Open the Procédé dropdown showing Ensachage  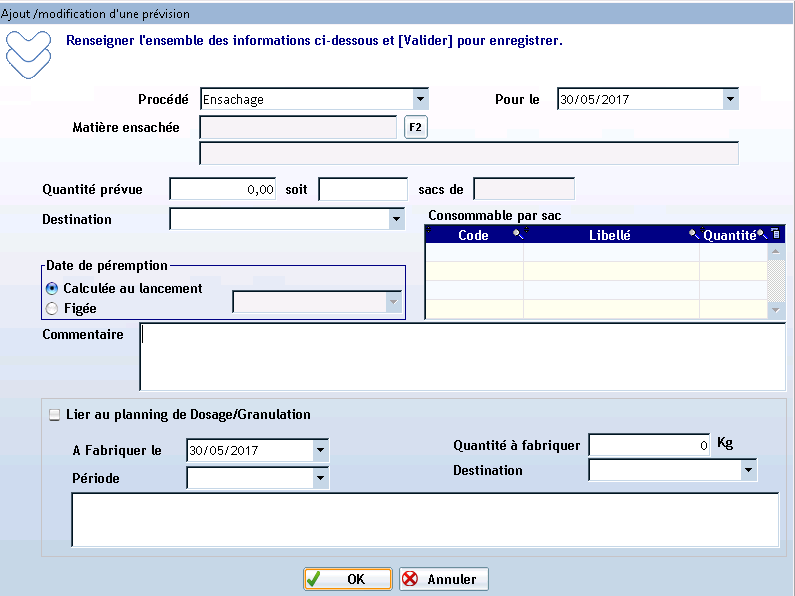tap(420, 99)
